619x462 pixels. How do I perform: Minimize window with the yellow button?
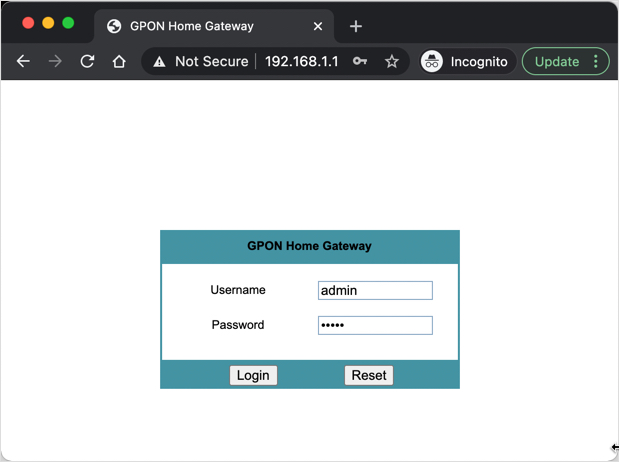pyautogui.click(x=48, y=23)
